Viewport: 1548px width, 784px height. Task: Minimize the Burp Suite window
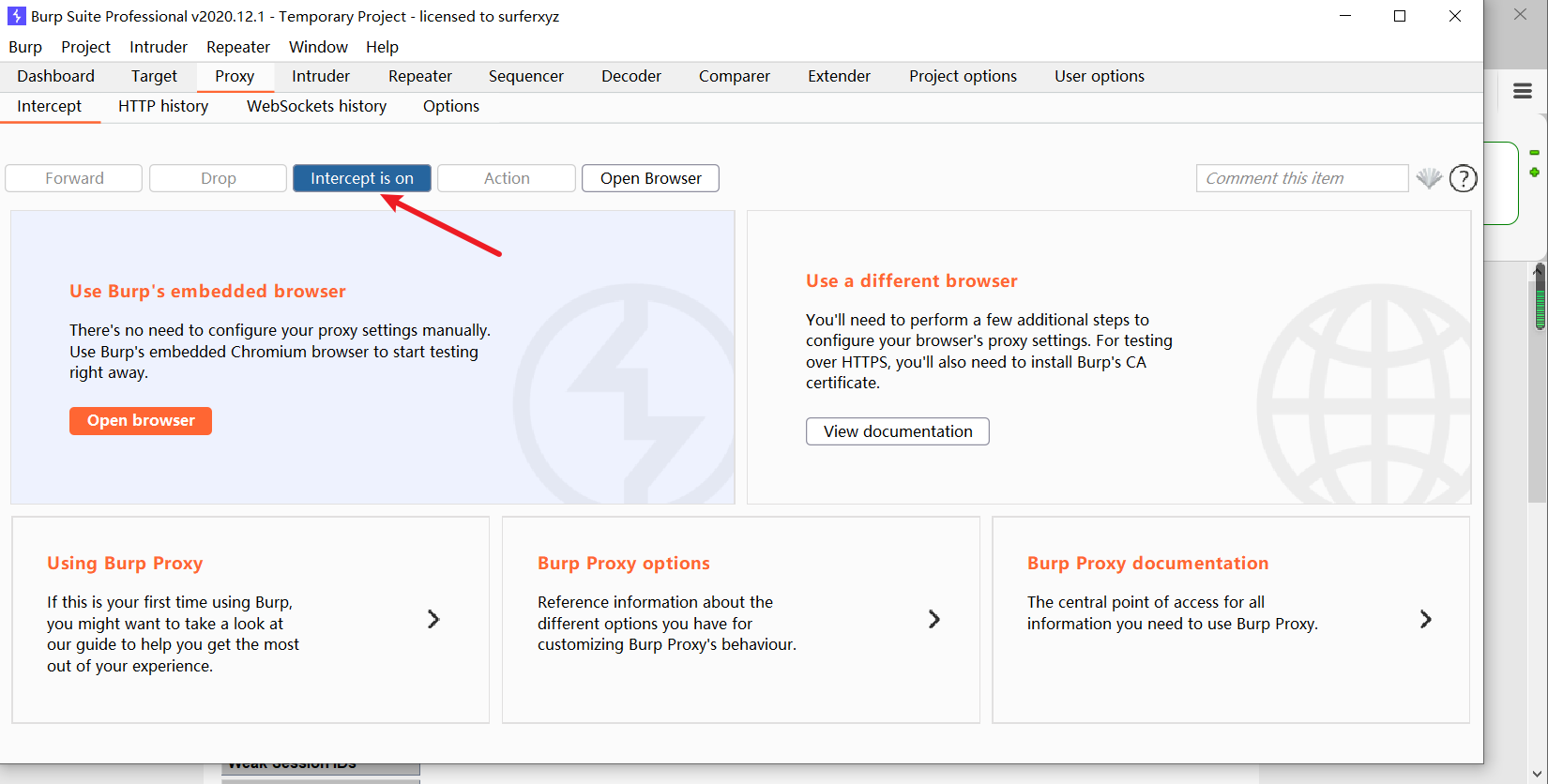[1345, 16]
